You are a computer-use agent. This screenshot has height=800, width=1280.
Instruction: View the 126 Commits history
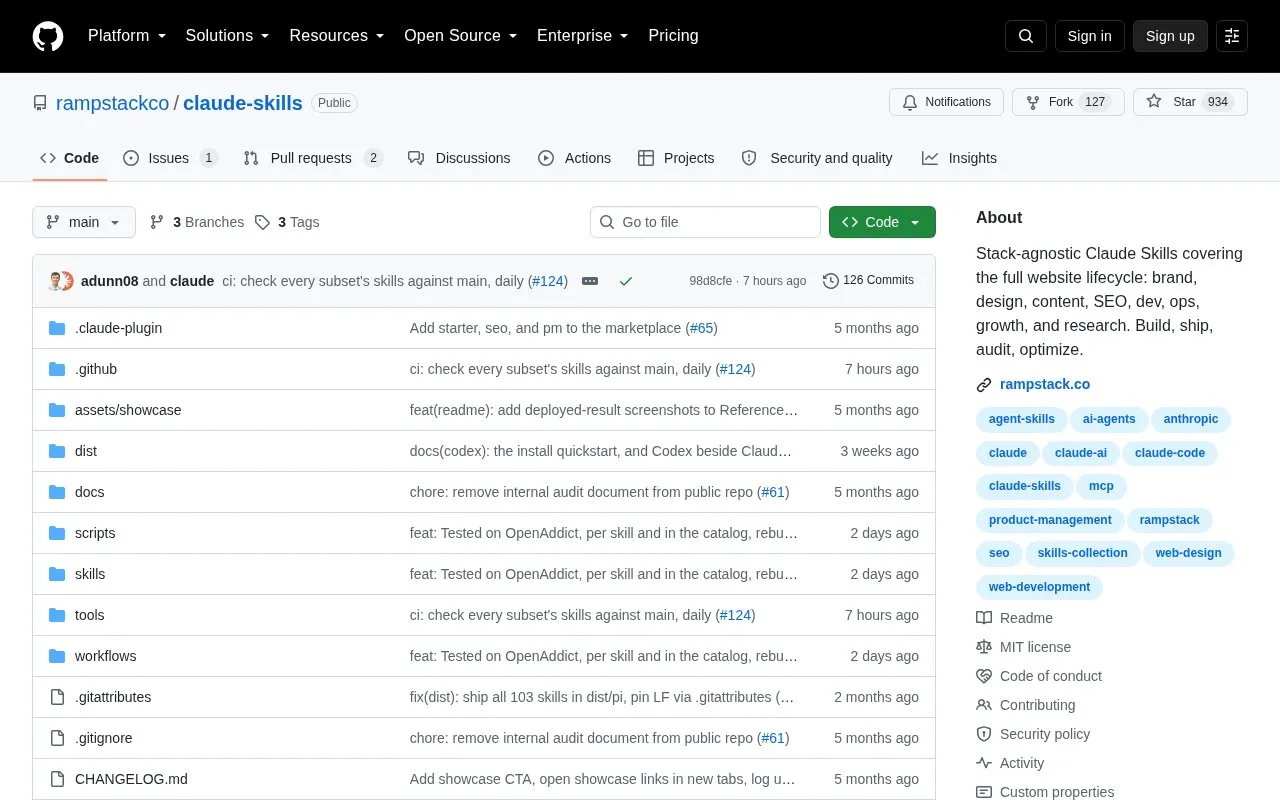coord(868,281)
